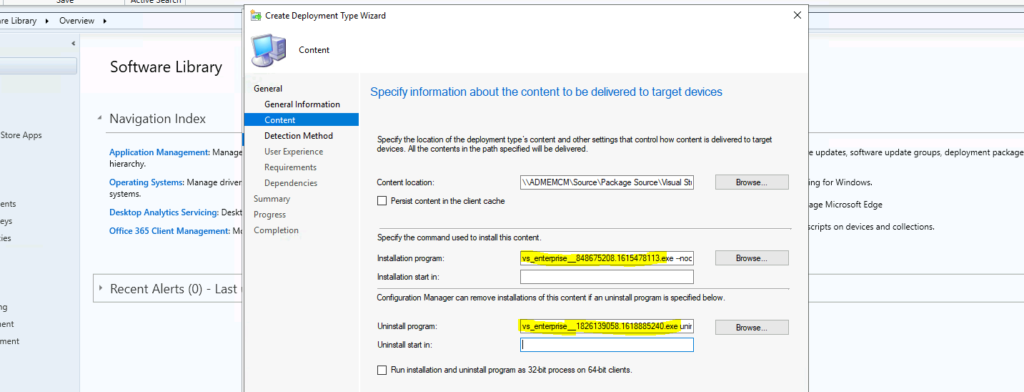Select General Information wizard step
Viewport: 1024px width, 392px height.
(302, 105)
